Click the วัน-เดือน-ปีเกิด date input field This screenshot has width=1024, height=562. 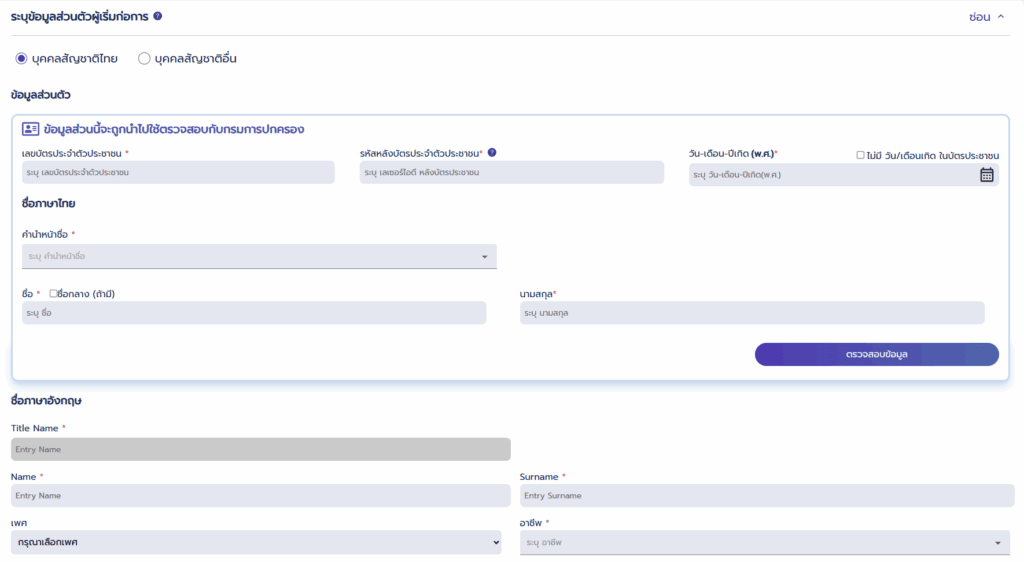tap(830, 175)
